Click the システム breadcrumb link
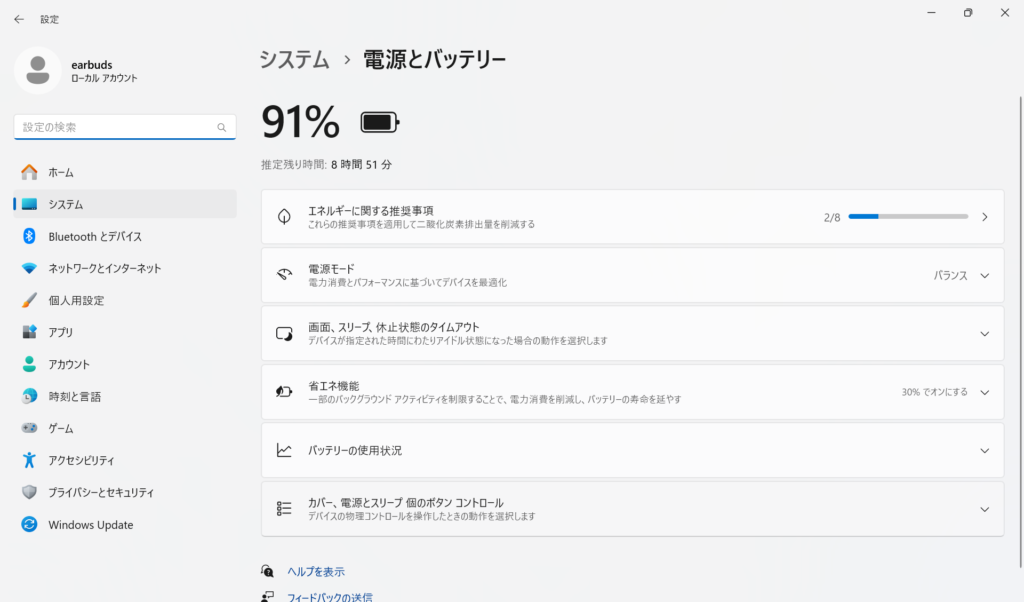 (294, 60)
